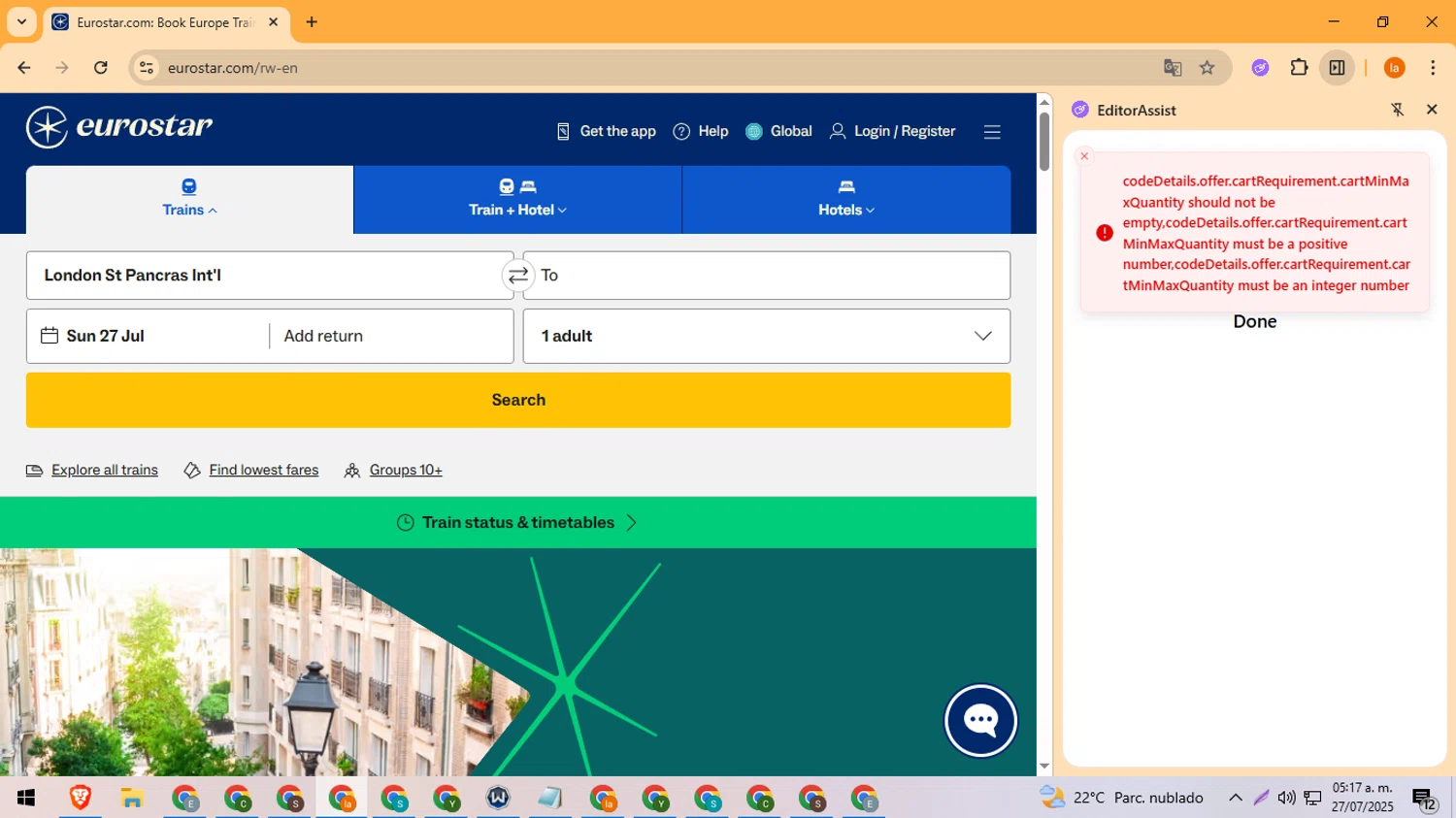Close the Eurostar.com browser tab
This screenshot has height=818, width=1456.
click(274, 22)
